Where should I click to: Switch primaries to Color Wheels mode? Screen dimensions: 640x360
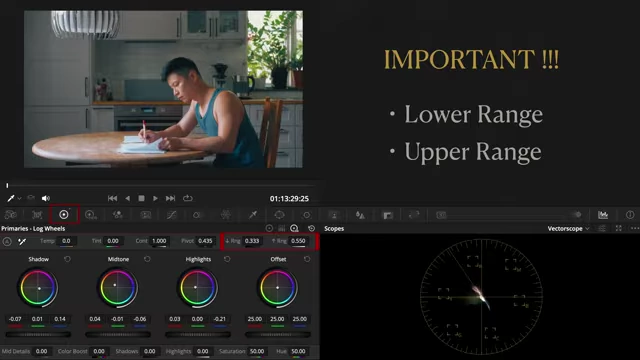point(269,229)
